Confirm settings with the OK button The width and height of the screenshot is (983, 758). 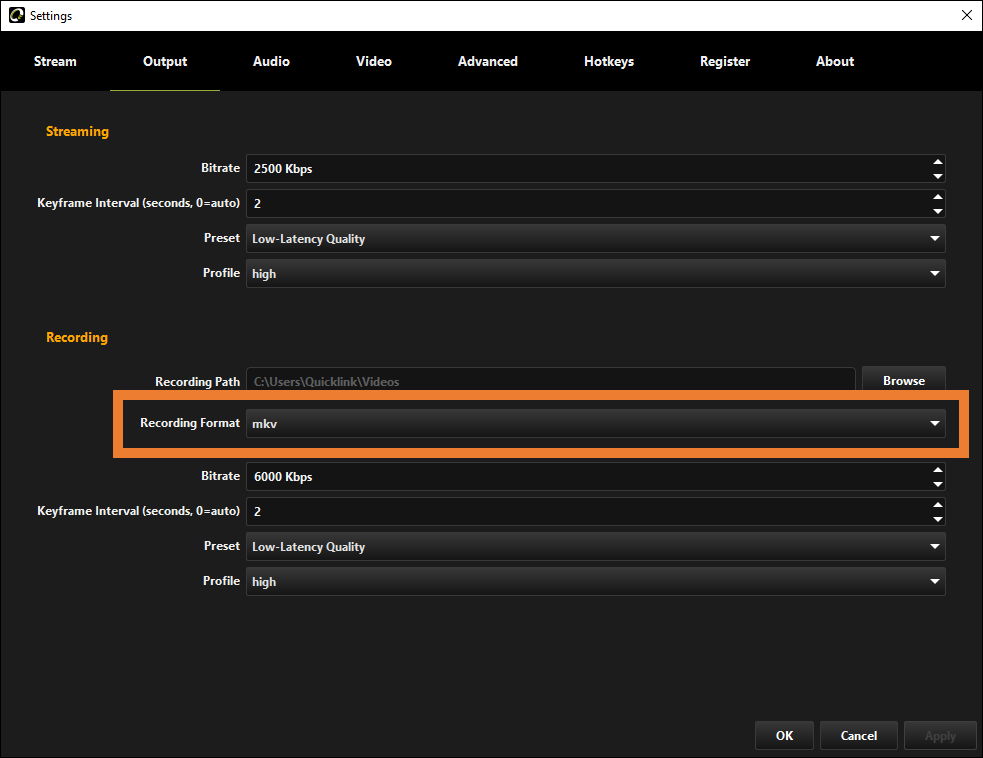[x=784, y=735]
